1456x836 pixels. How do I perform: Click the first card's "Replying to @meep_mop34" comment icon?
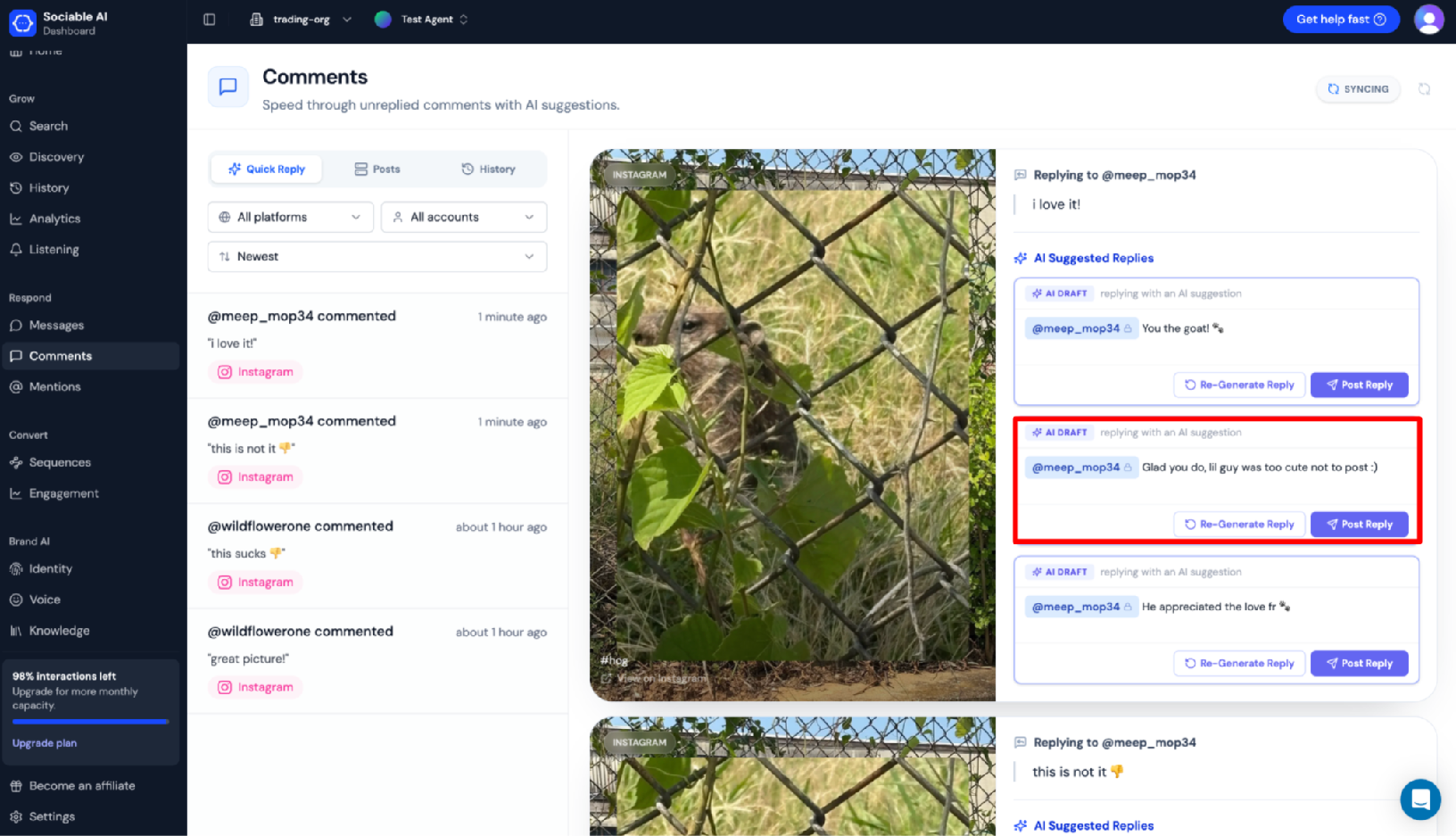point(1021,175)
